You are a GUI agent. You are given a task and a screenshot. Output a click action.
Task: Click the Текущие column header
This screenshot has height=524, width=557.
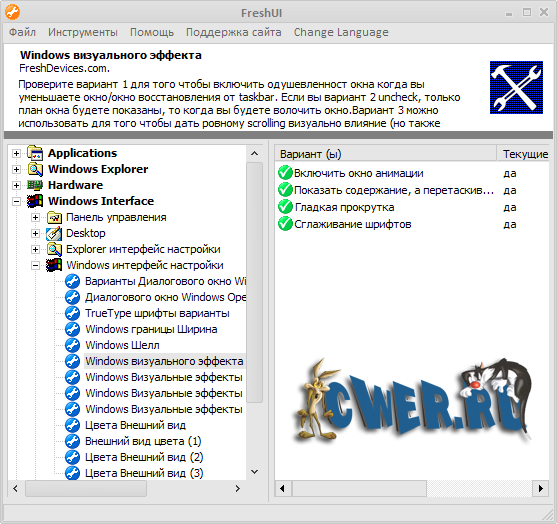pos(523,154)
